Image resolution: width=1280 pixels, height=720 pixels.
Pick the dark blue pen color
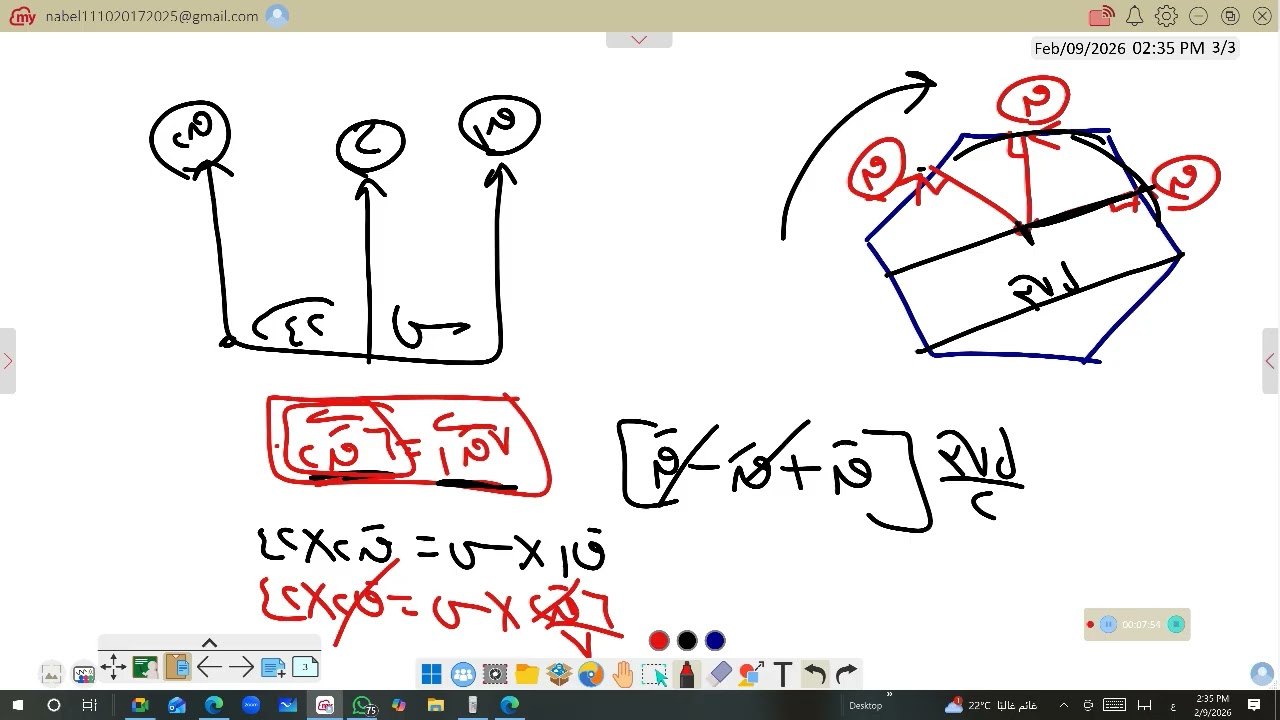(715, 641)
